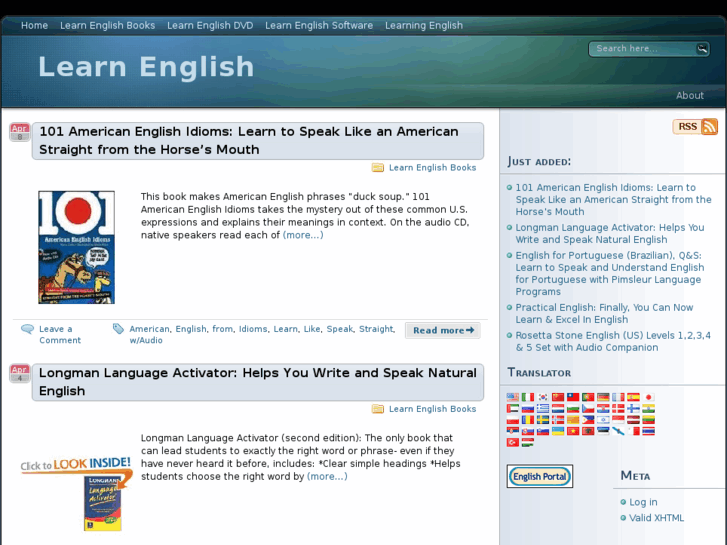727x545 pixels.
Task: Click the April 8 date badge
Action: 19,132
